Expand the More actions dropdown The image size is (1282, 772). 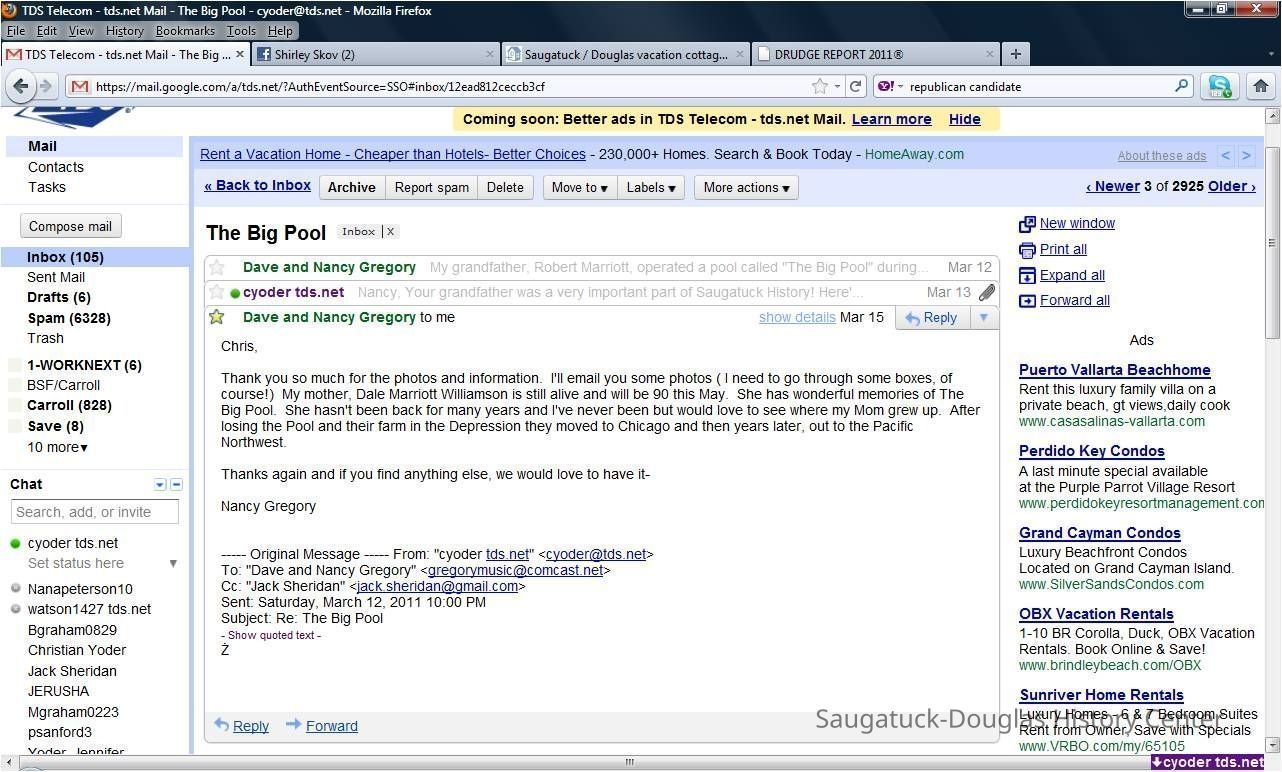[x=746, y=188]
